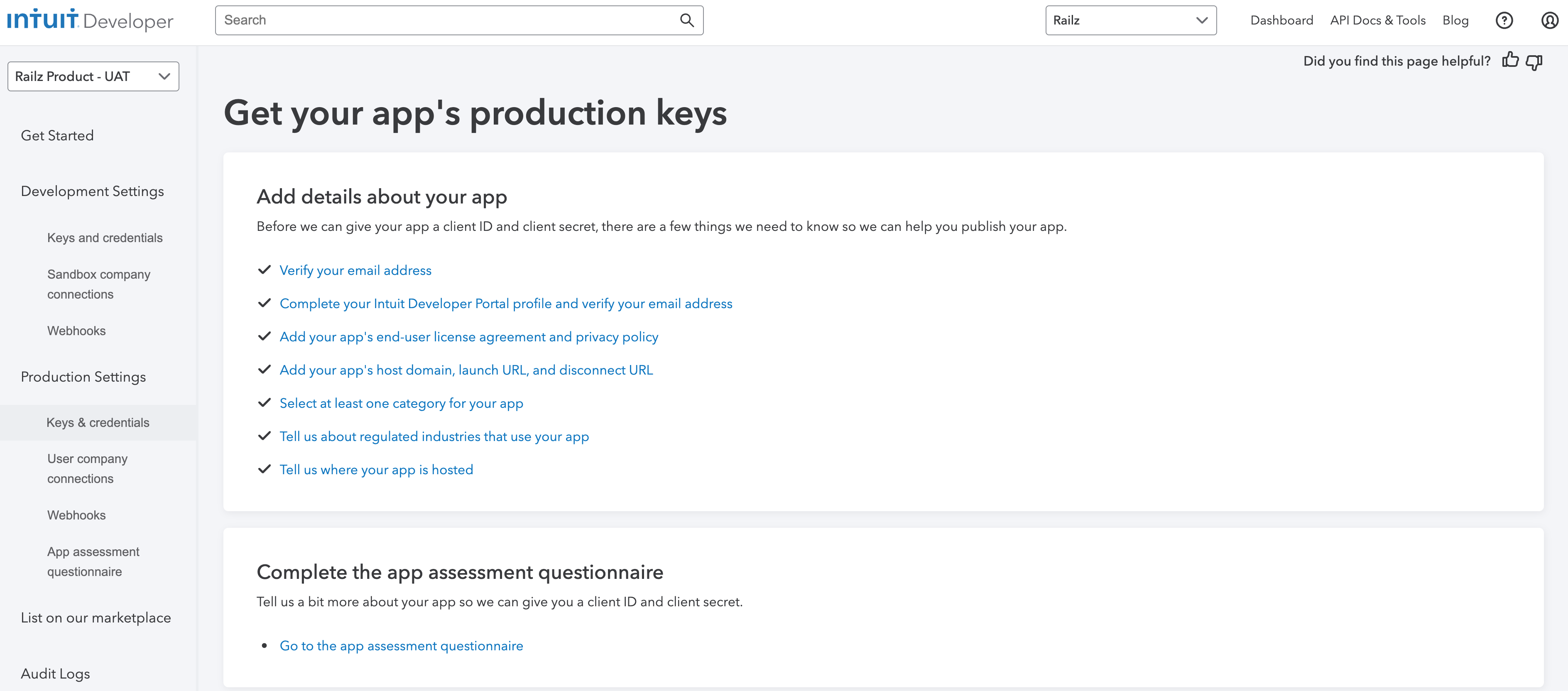The height and width of the screenshot is (691, 1568).
Task: Click the thumbs up helpful icon
Action: pyautogui.click(x=1510, y=60)
